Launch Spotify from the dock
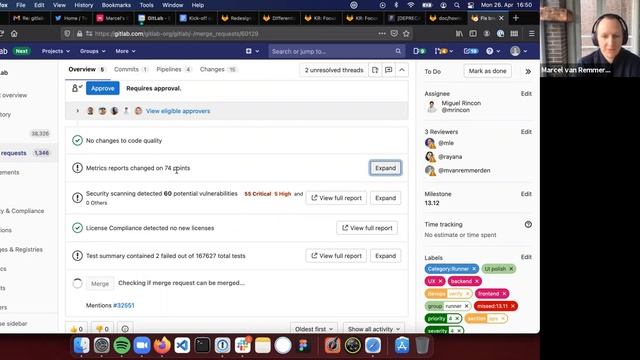 (122, 345)
